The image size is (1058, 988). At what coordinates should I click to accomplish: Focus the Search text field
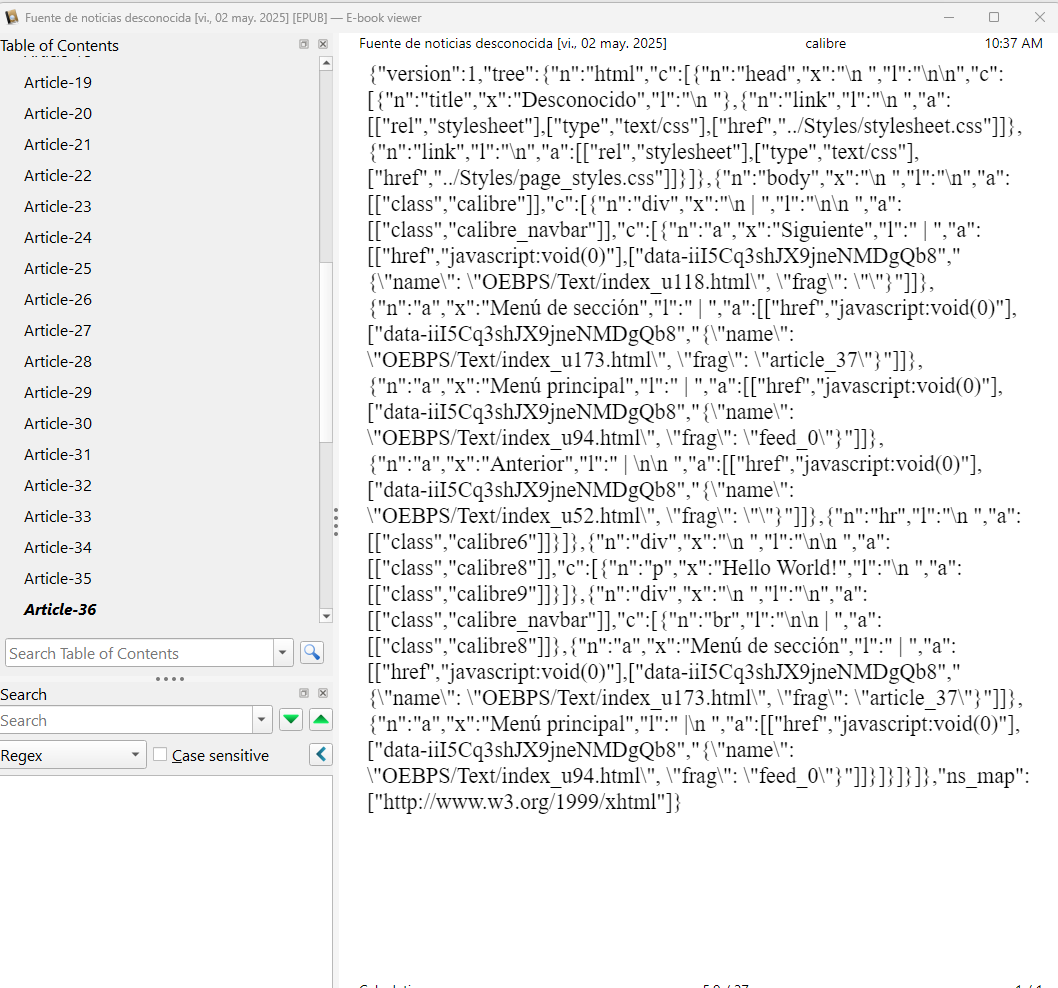126,720
